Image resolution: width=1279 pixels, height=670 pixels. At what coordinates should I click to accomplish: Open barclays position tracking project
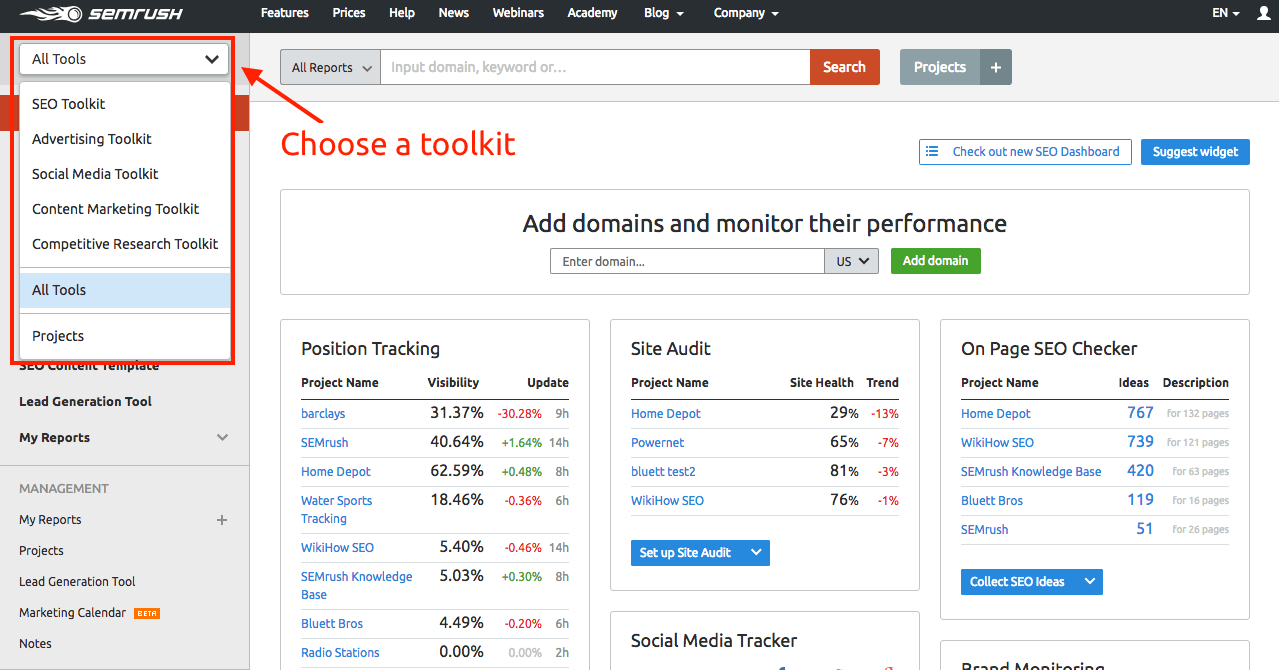(x=323, y=414)
